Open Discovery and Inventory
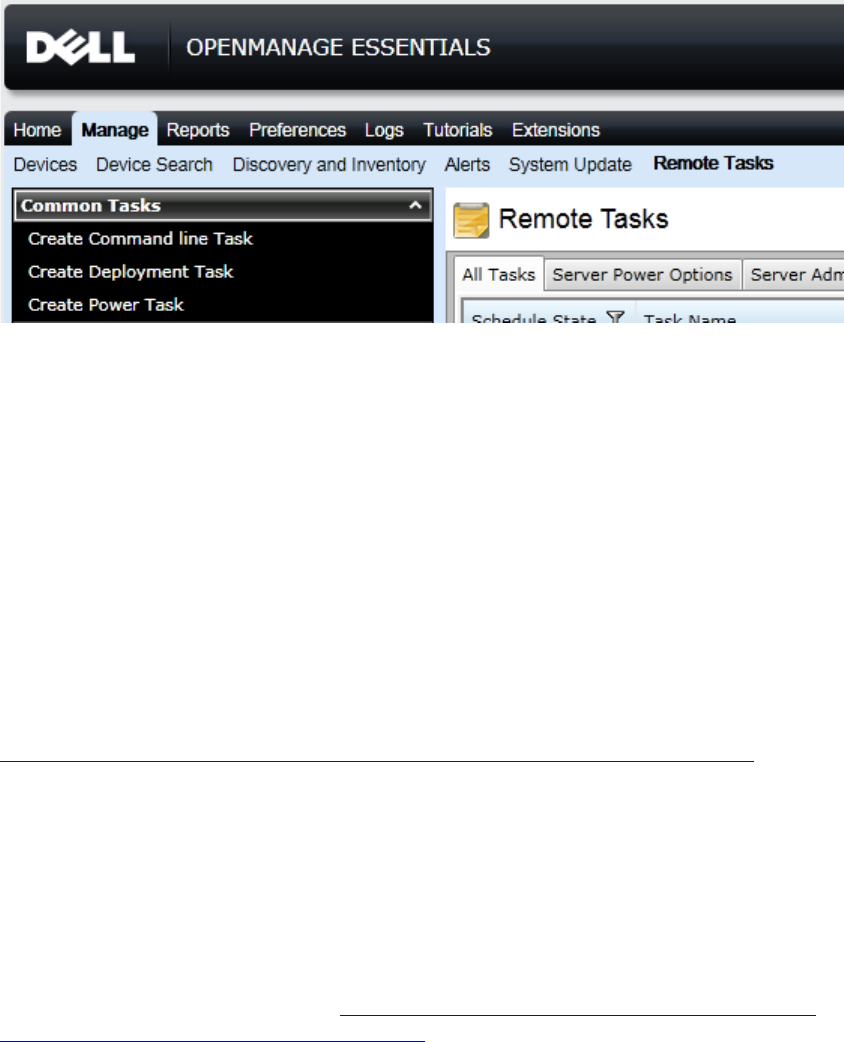The image size is (844, 1042). 329,165
